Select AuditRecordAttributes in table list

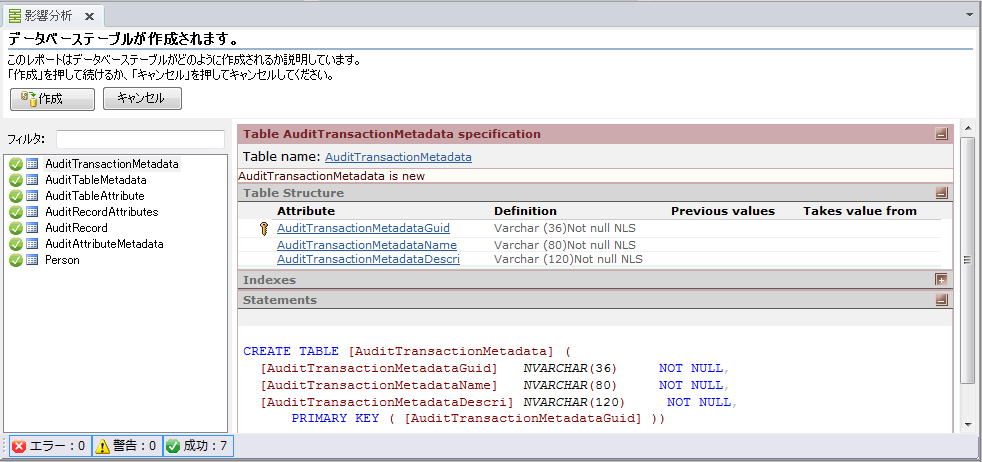(x=101, y=212)
